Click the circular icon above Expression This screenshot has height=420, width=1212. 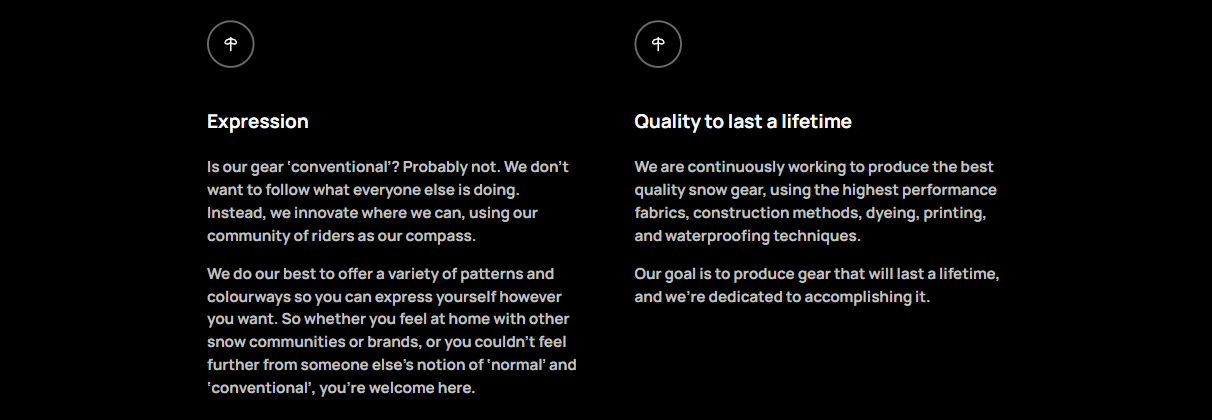point(231,44)
